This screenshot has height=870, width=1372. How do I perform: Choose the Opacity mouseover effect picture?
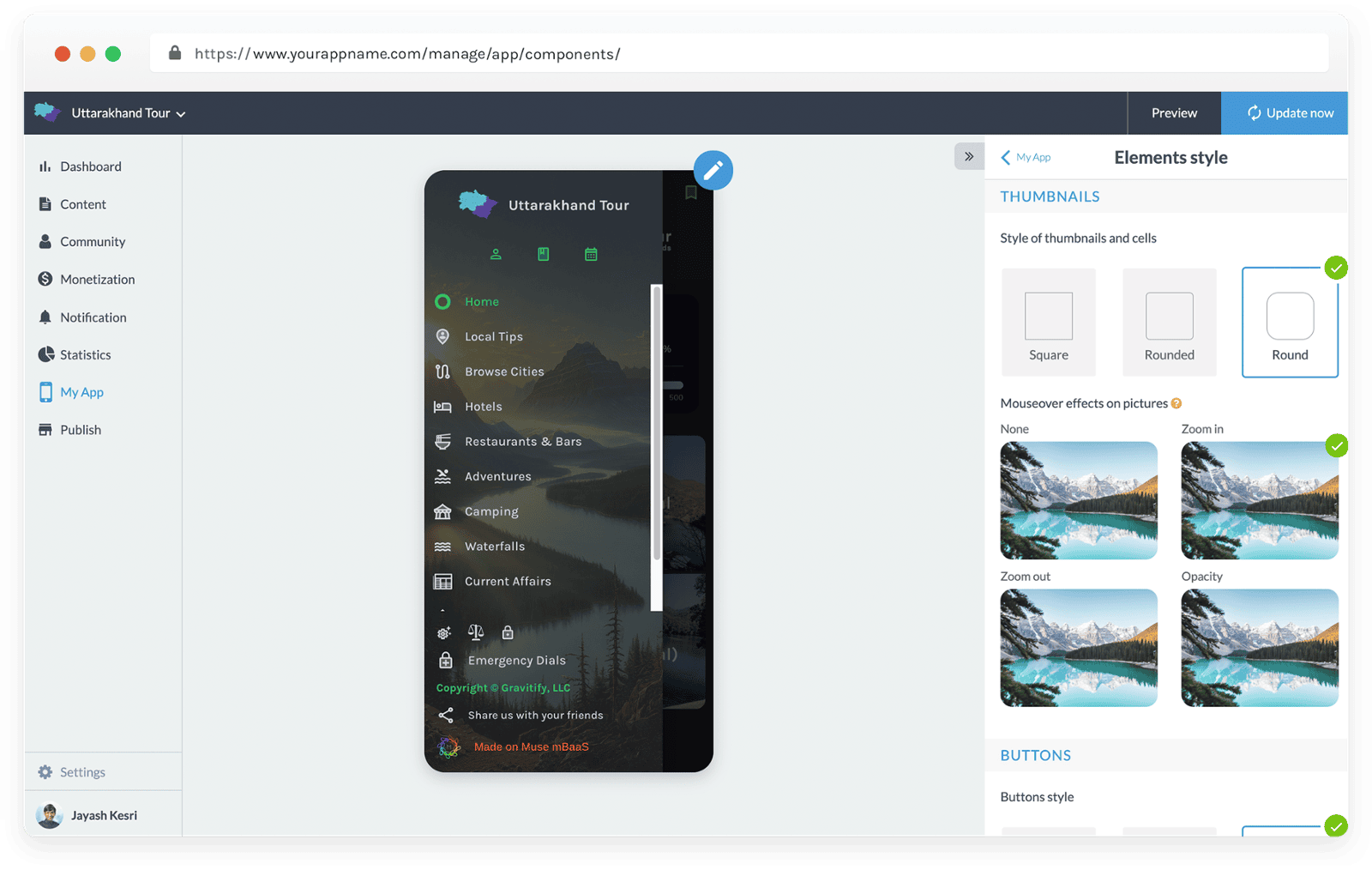point(1260,648)
